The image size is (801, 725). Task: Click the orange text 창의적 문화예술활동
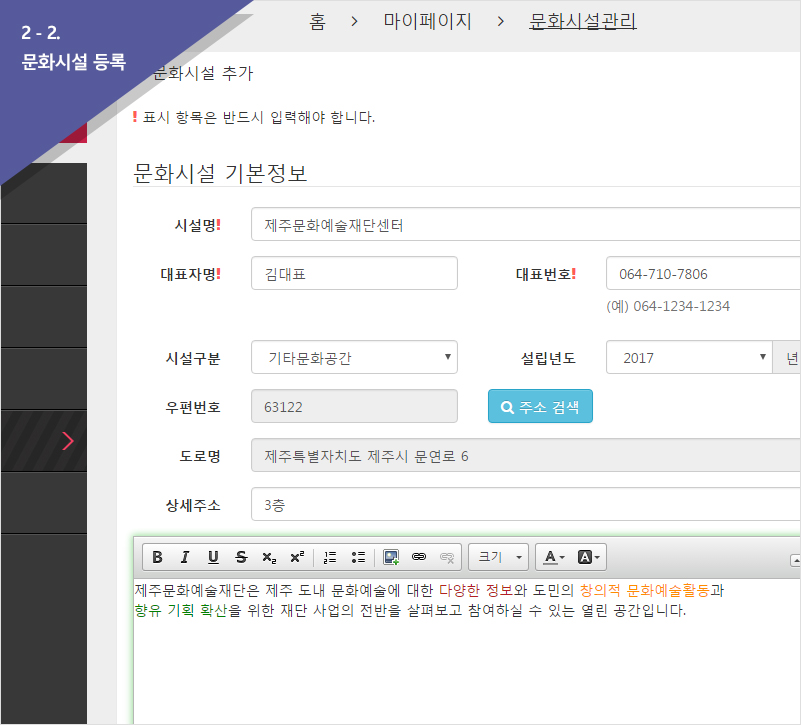[645, 591]
